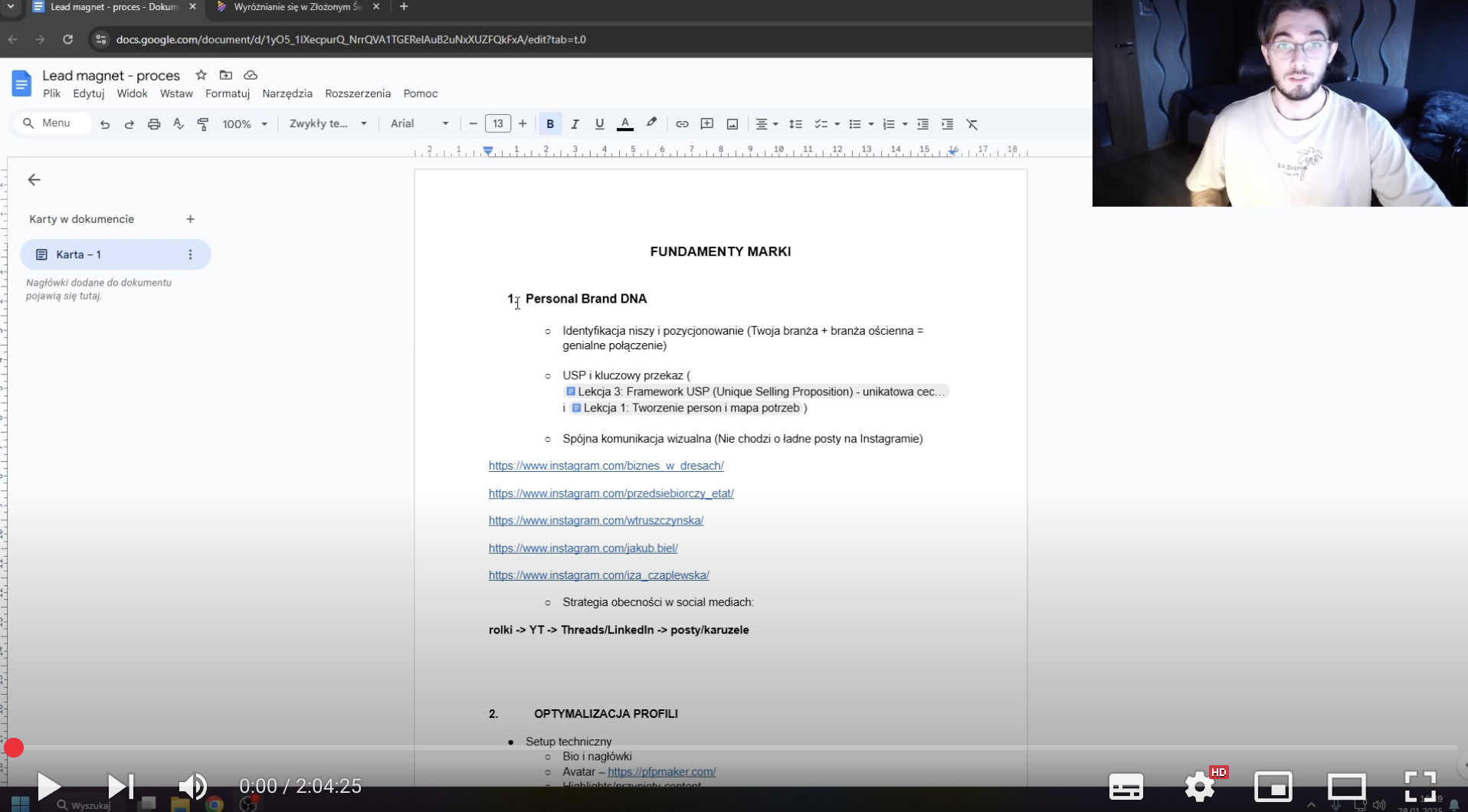Toggle Underline formatting in the toolbar
The image size is (1468, 812).
[599, 124]
